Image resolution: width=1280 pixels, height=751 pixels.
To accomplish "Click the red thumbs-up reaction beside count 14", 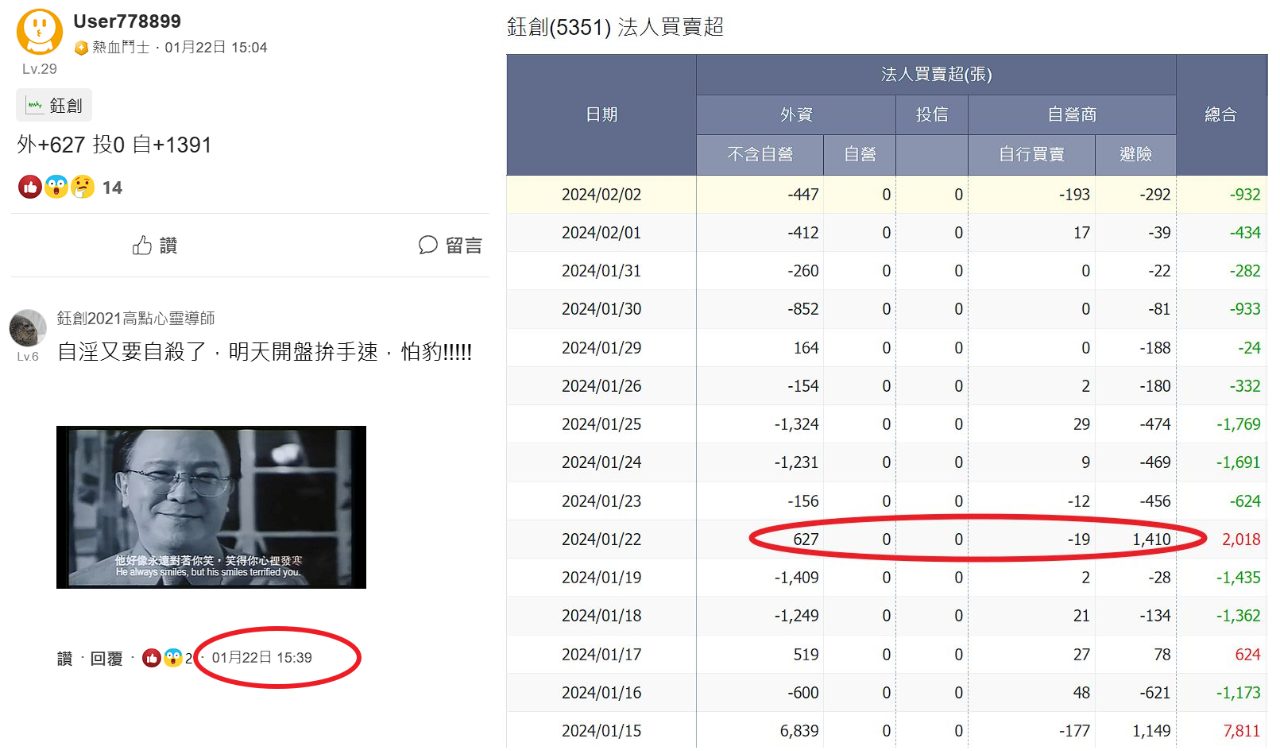I will (30, 187).
